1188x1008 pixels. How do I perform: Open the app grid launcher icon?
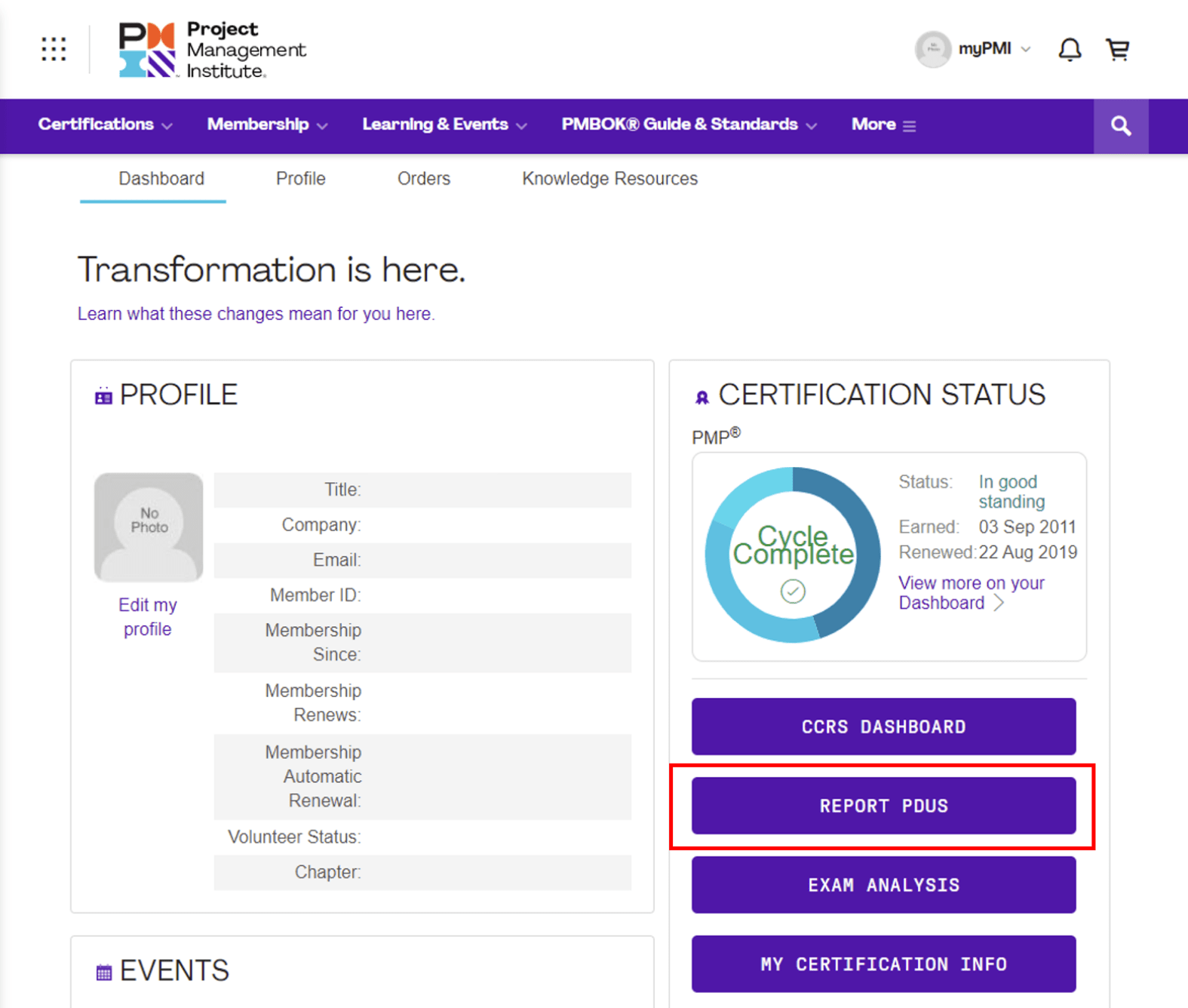point(54,49)
